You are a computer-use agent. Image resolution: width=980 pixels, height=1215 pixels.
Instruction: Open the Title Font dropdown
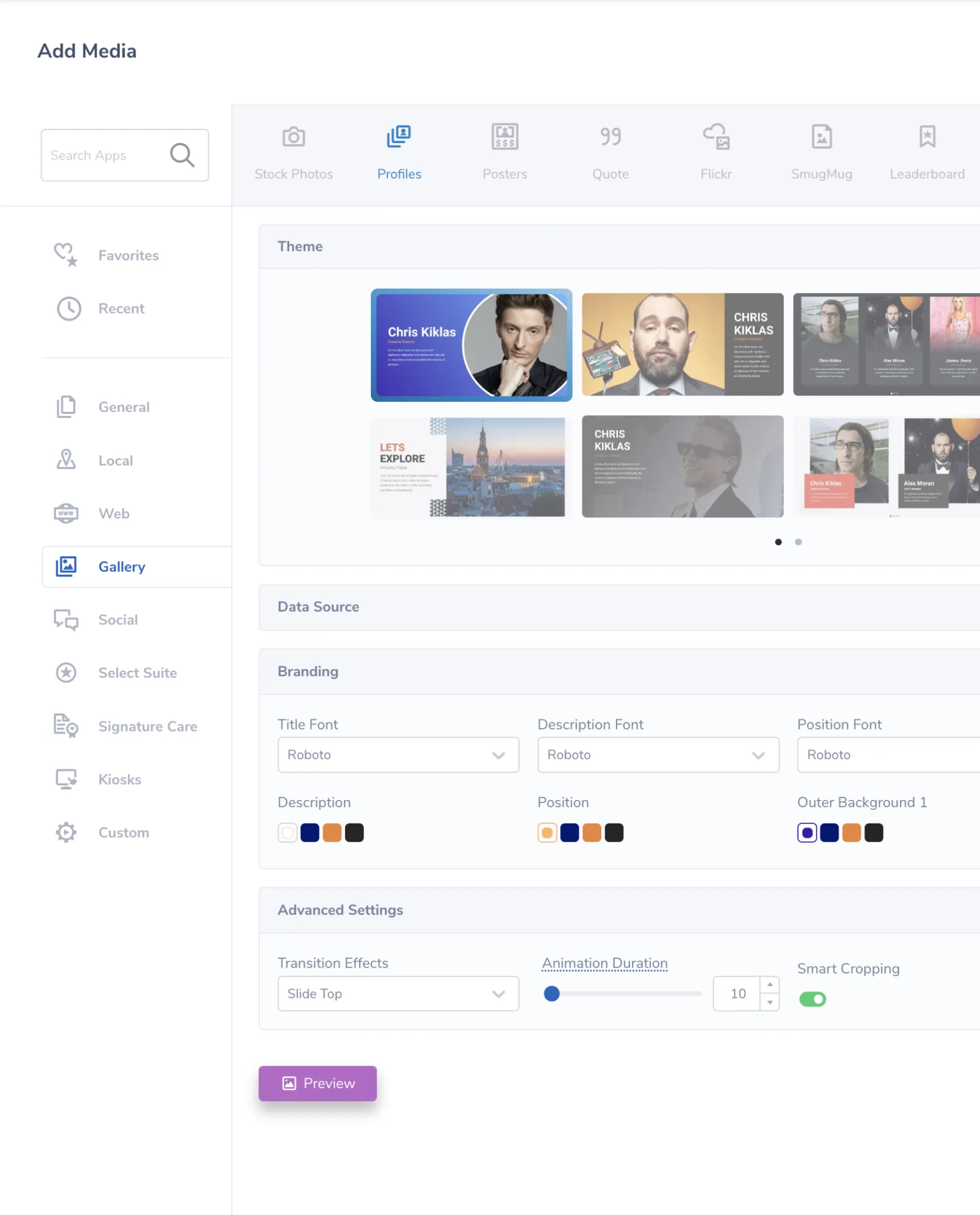(x=398, y=754)
